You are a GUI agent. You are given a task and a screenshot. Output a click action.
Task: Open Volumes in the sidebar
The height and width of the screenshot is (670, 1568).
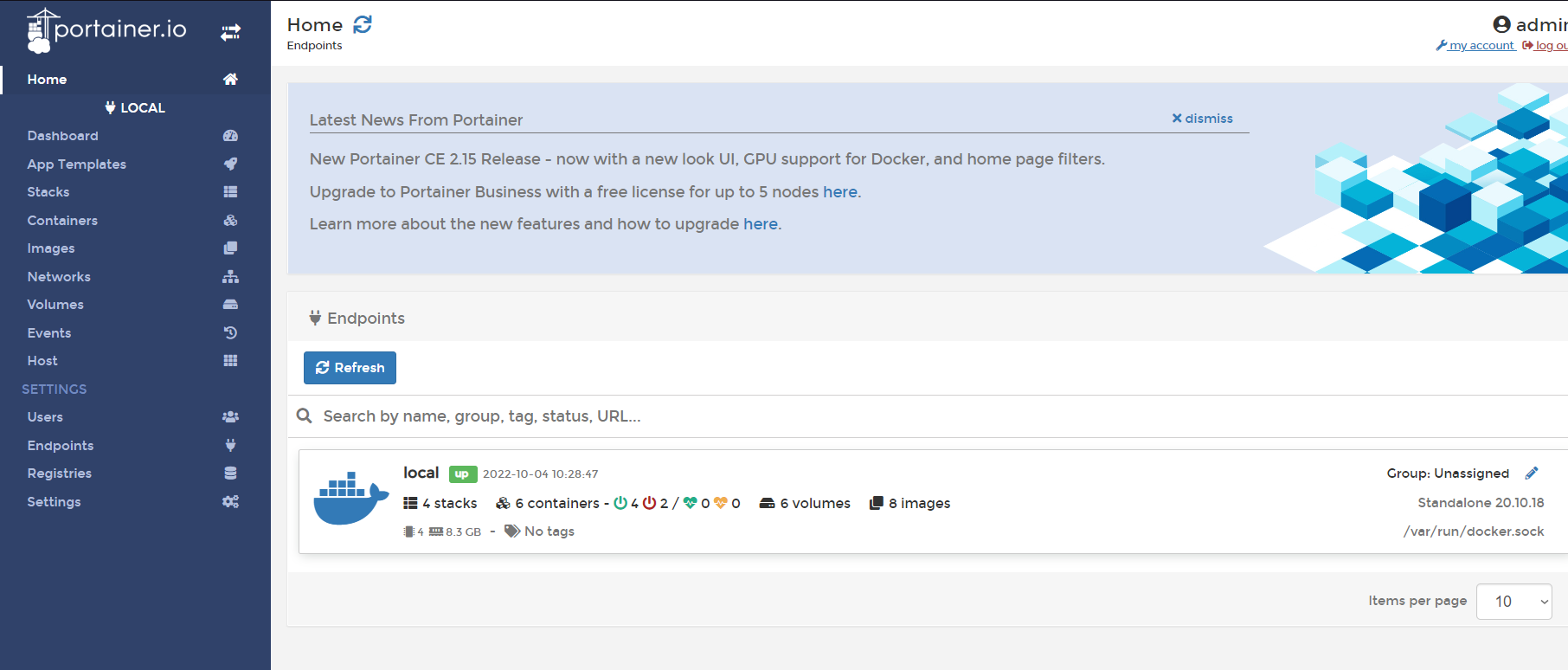pos(55,305)
